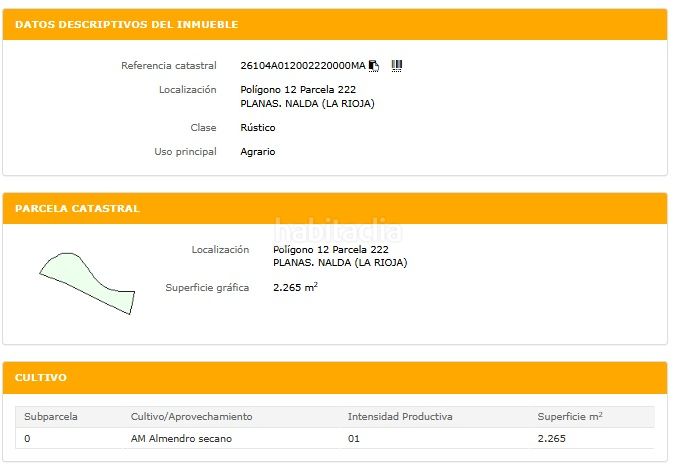Image resolution: width=676 pixels, height=466 pixels.
Task: Sort by the Cultivo/Aprovechamiento column header
Action: click(x=192, y=416)
